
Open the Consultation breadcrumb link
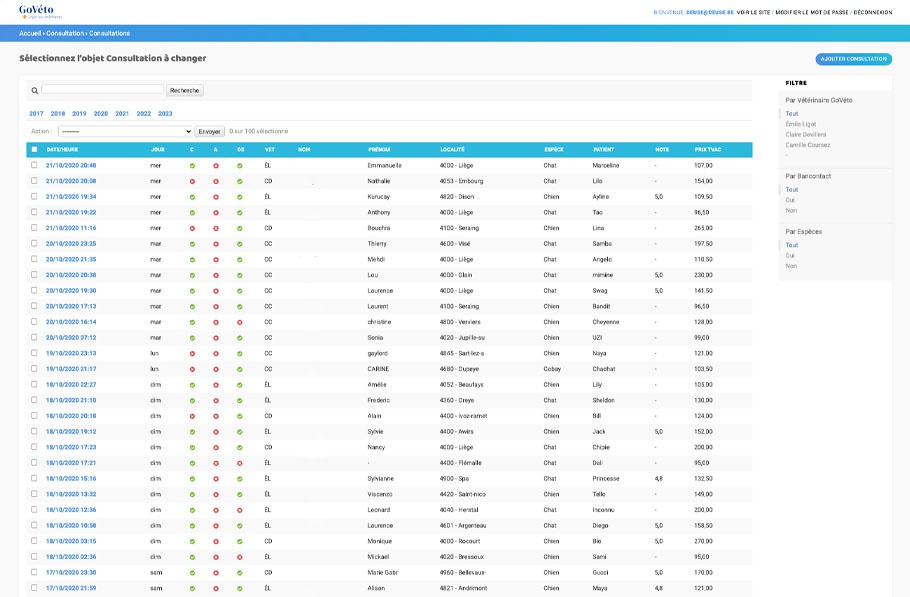(65, 34)
